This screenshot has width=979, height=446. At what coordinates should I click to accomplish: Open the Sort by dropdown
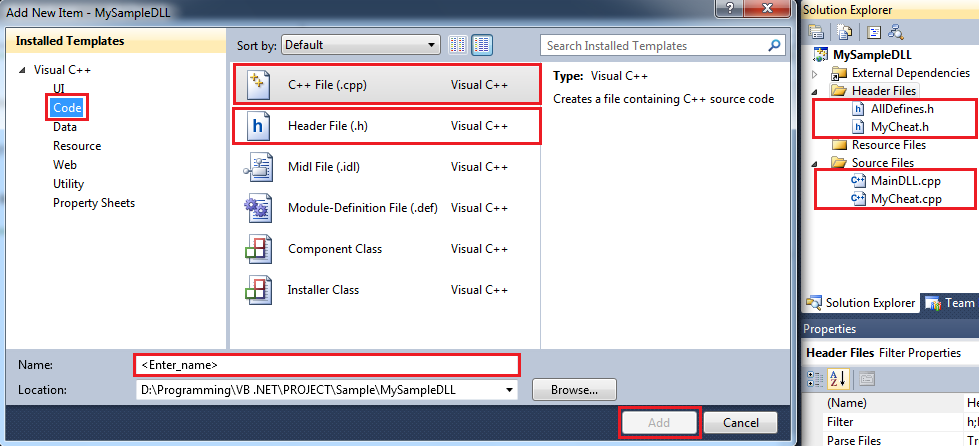point(361,45)
